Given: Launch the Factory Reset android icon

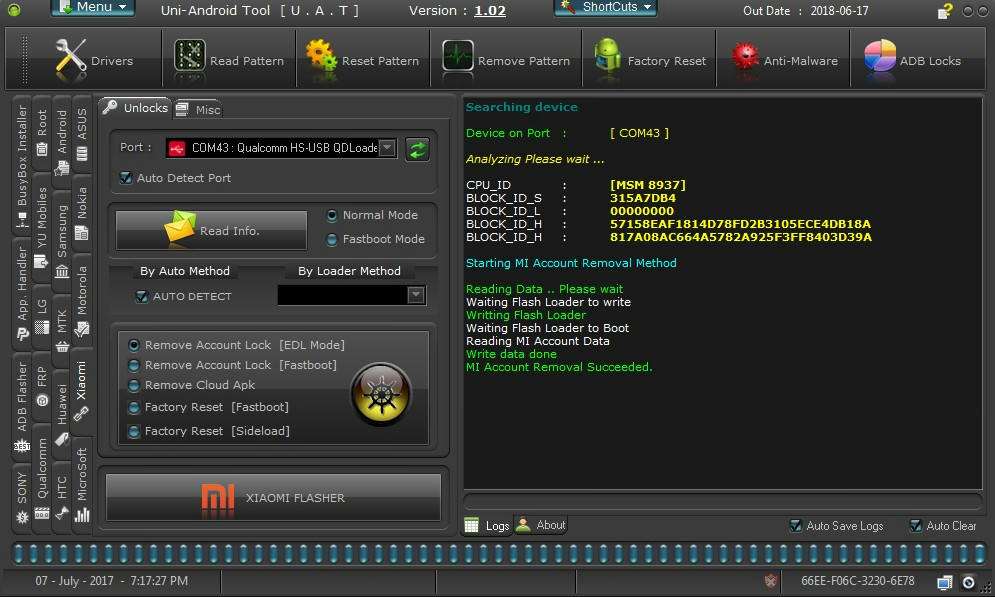Looking at the screenshot, I should pos(607,57).
